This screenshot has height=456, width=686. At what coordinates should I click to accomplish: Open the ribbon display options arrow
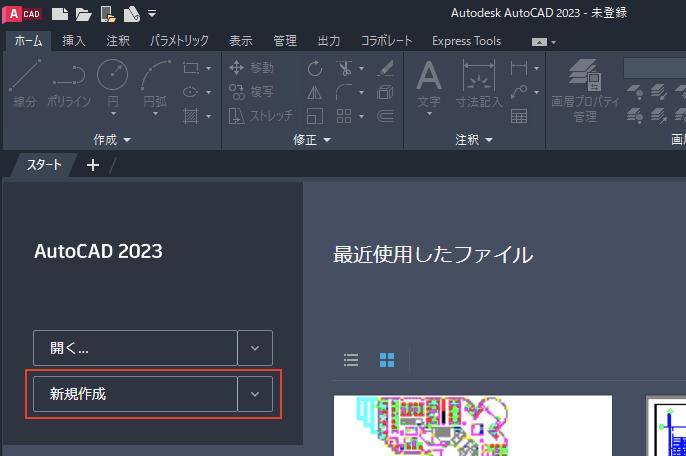pyautogui.click(x=553, y=42)
